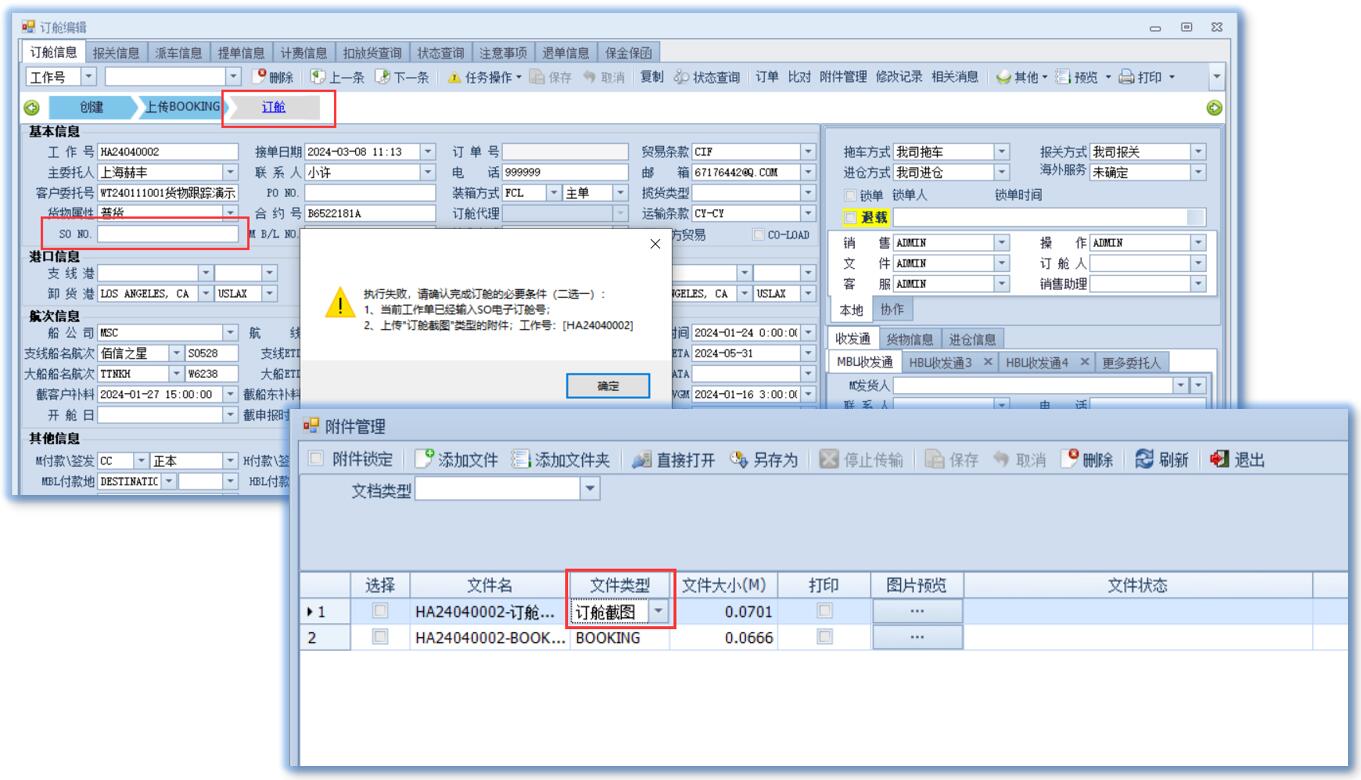Check the print checkbox for BOOKING row
Image resolution: width=1361 pixels, height=780 pixels.
[x=824, y=638]
